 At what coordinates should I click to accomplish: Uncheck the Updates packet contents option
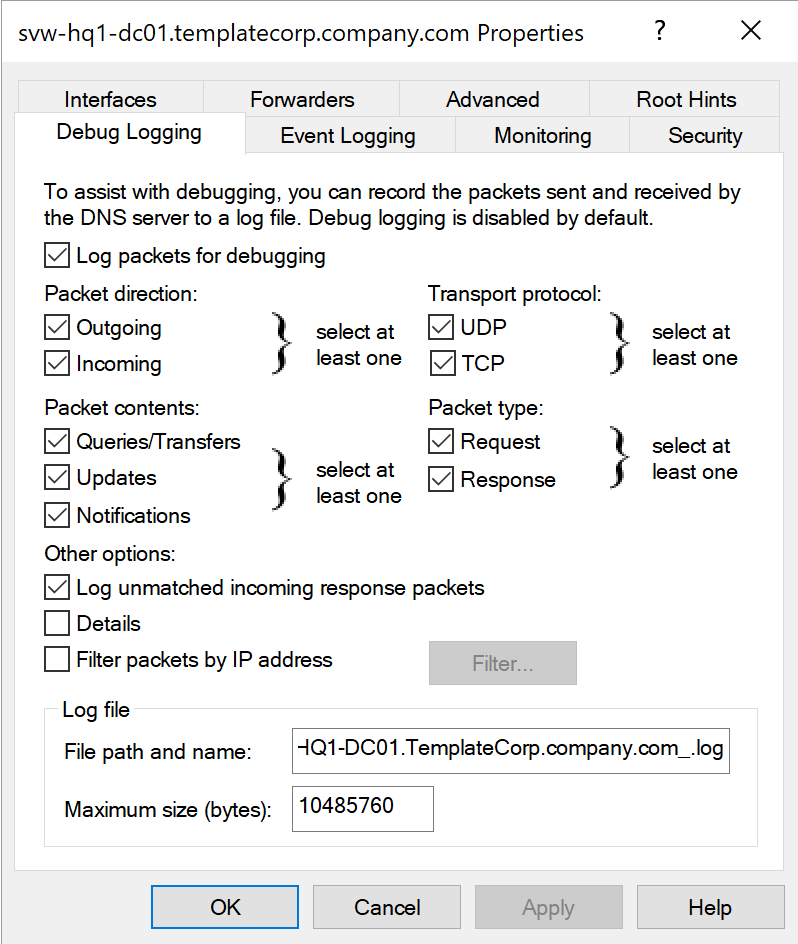pos(57,478)
